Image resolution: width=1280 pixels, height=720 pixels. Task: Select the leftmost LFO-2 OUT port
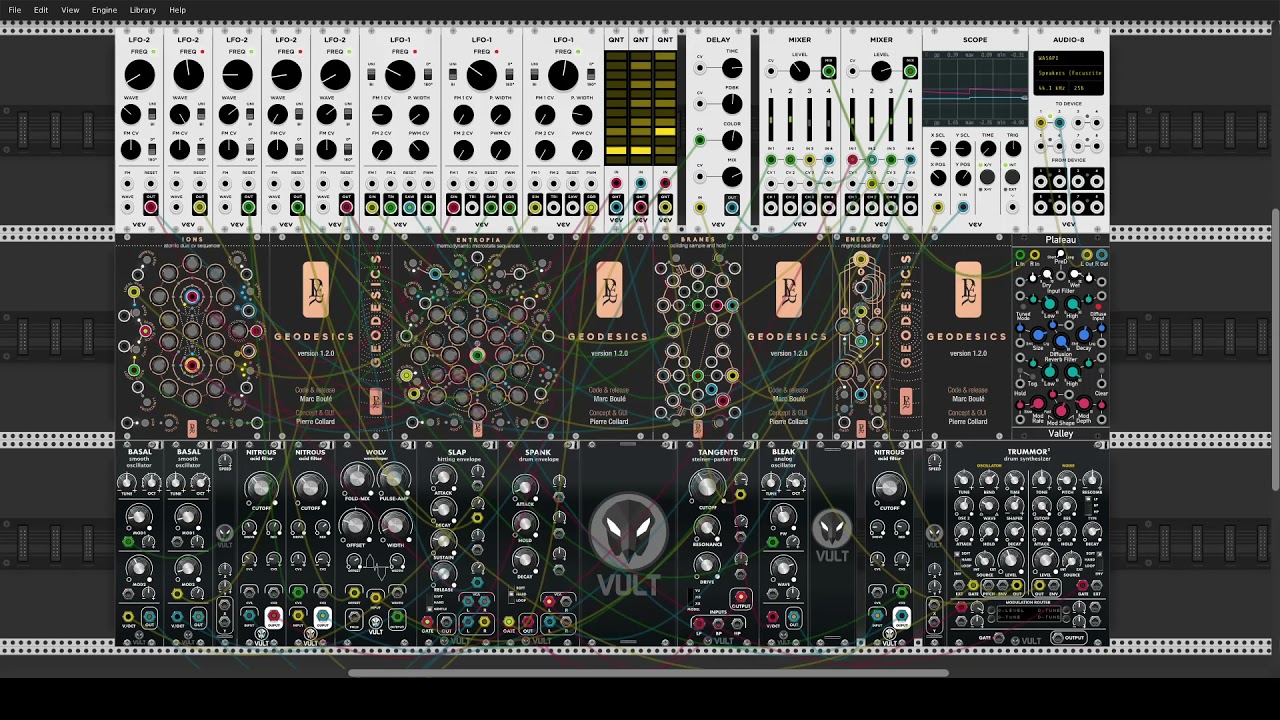(x=151, y=206)
